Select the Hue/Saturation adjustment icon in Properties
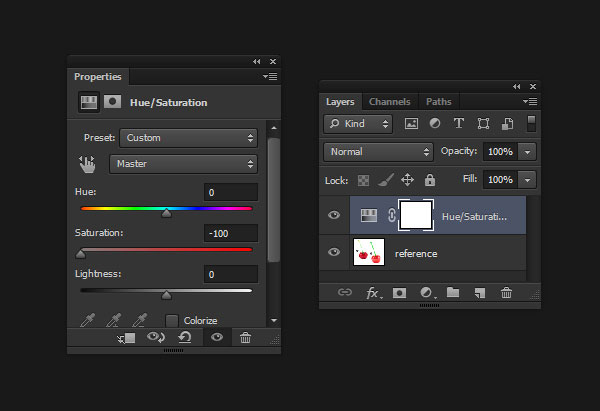 (x=89, y=102)
